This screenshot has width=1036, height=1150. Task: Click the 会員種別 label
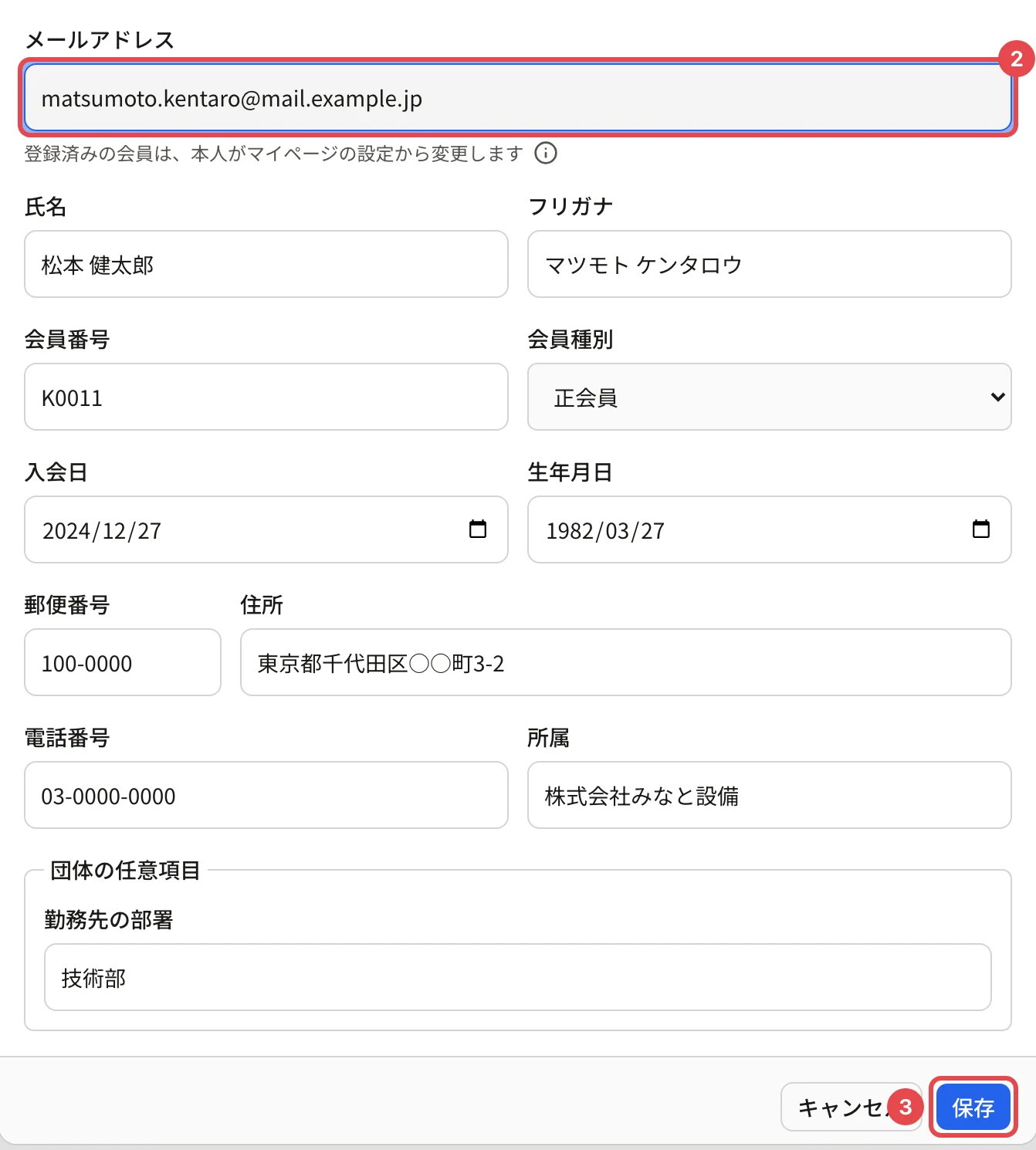(570, 340)
